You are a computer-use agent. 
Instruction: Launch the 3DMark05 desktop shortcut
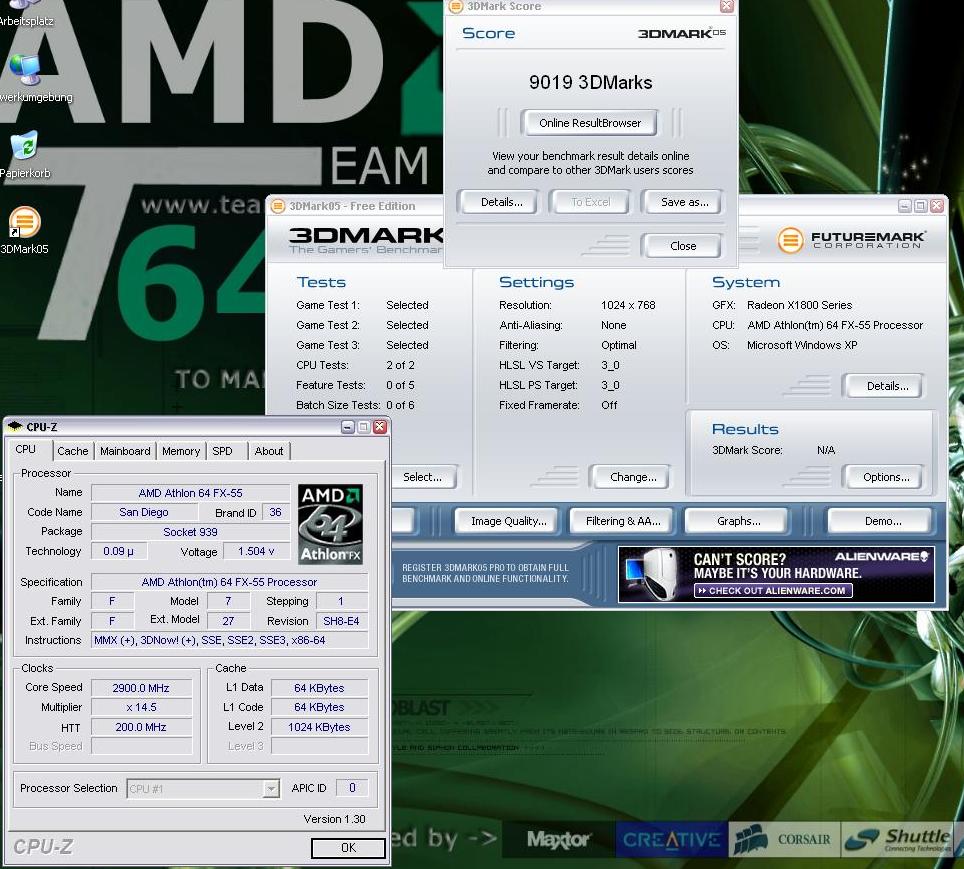click(x=25, y=230)
